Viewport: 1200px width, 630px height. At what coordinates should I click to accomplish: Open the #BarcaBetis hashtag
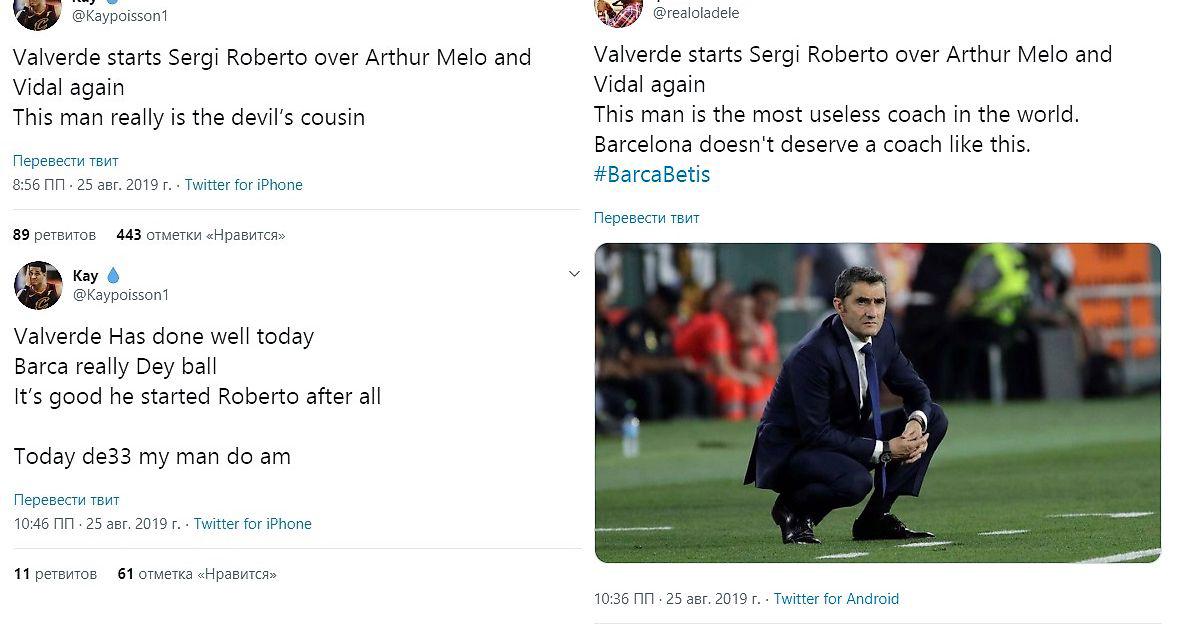pos(652,174)
